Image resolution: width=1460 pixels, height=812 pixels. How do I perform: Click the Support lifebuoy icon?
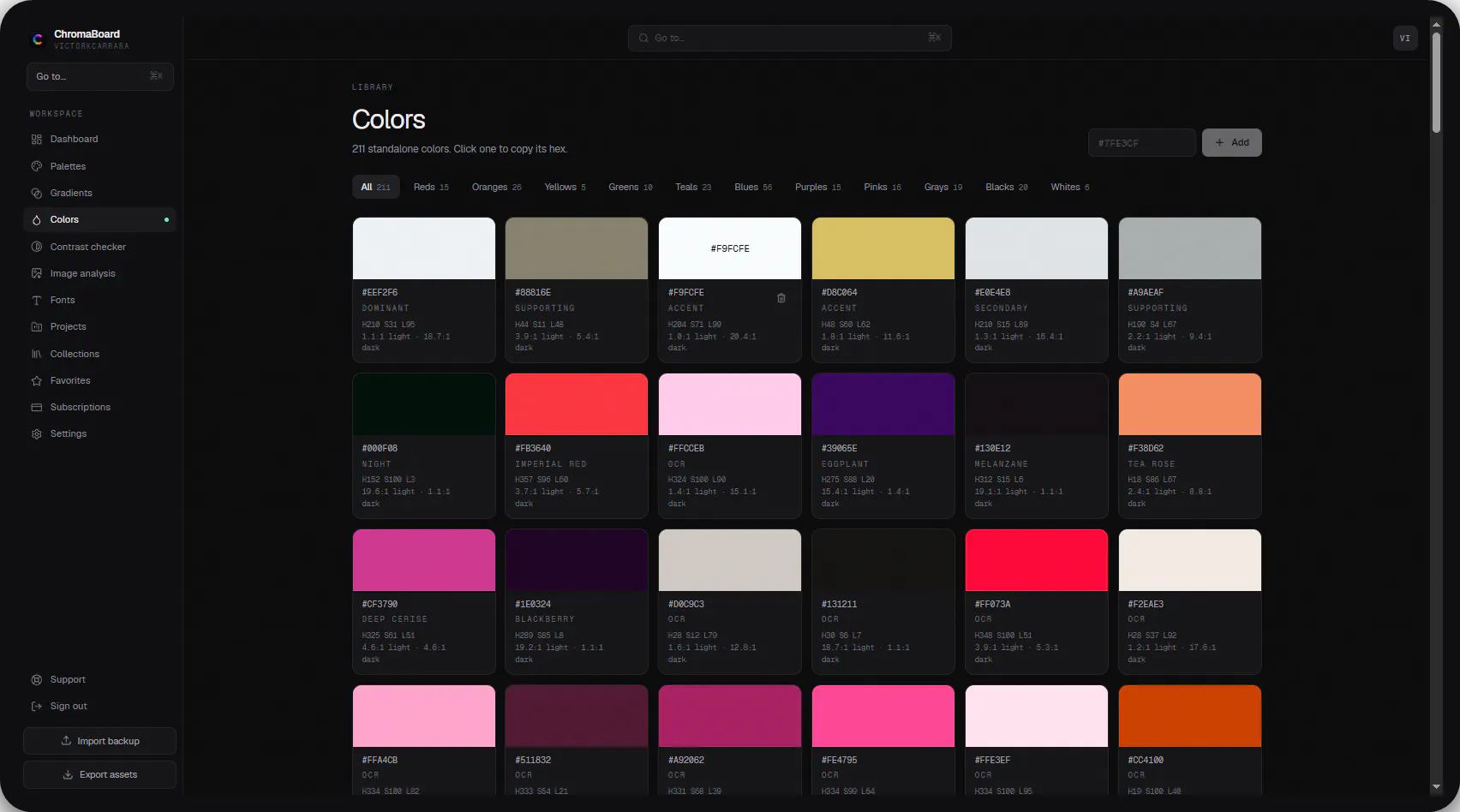pyautogui.click(x=36, y=680)
